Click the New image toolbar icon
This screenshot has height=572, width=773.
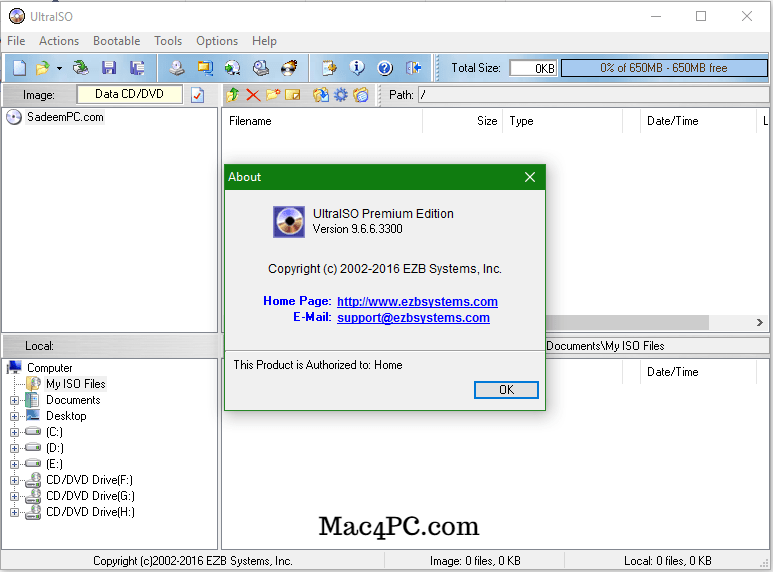click(x=19, y=68)
